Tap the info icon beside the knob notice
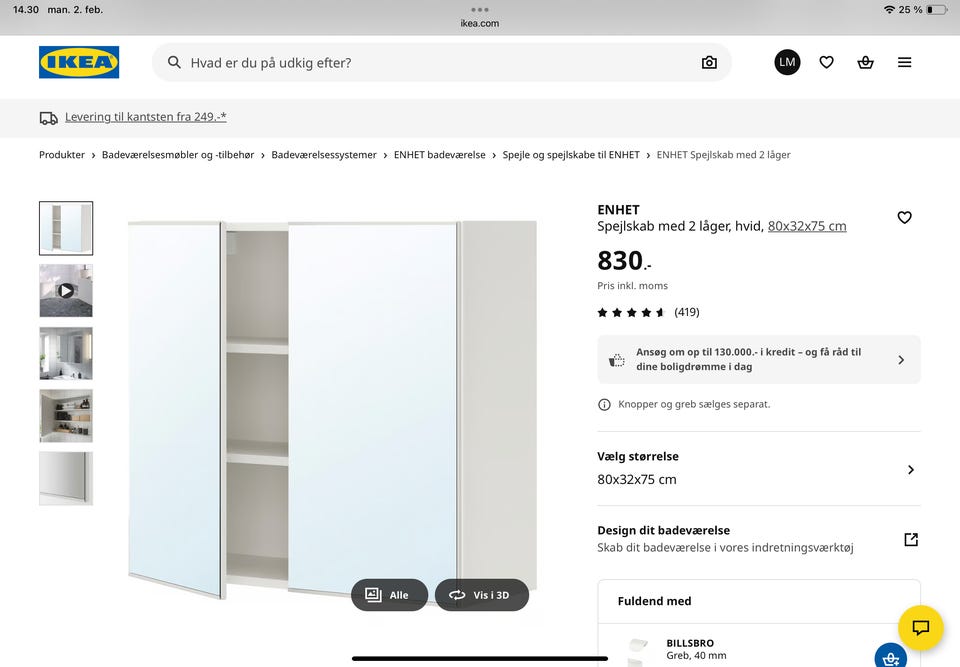960x667 pixels. pos(604,404)
